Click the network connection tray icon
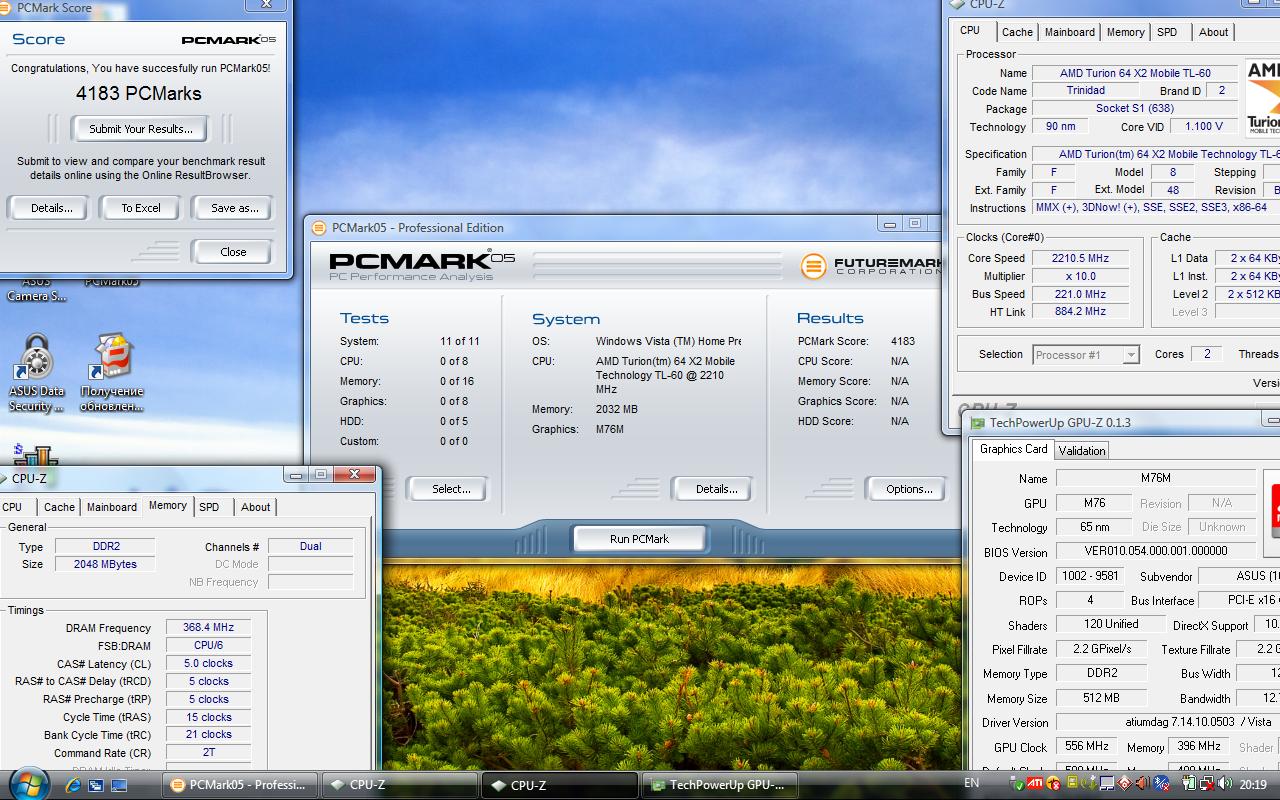The width and height of the screenshot is (1280, 800). (x=1207, y=783)
